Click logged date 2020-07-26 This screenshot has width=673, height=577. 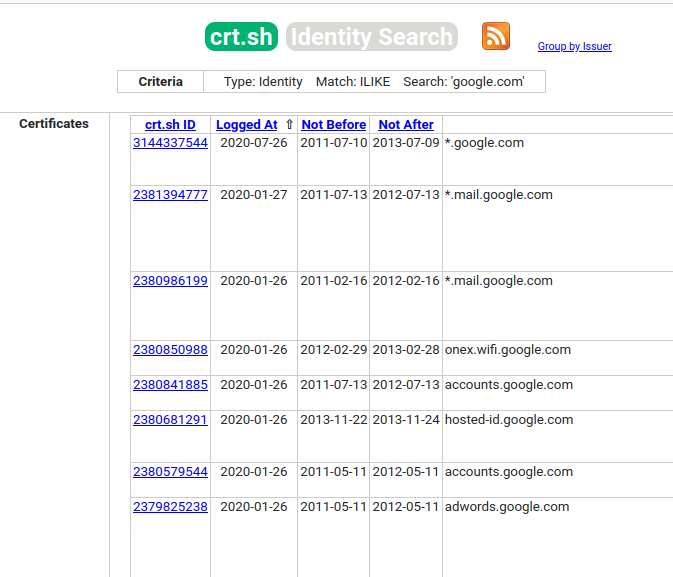point(254,143)
